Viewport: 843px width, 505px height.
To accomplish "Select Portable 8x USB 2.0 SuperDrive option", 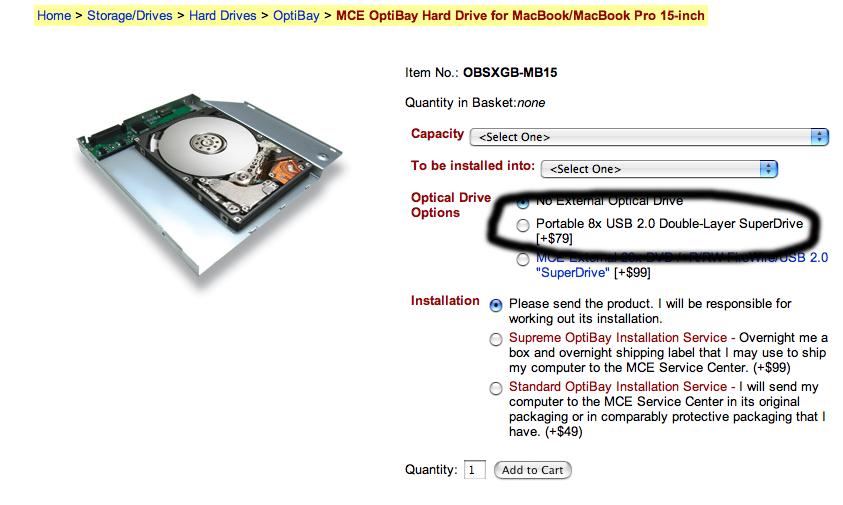I will point(523,225).
